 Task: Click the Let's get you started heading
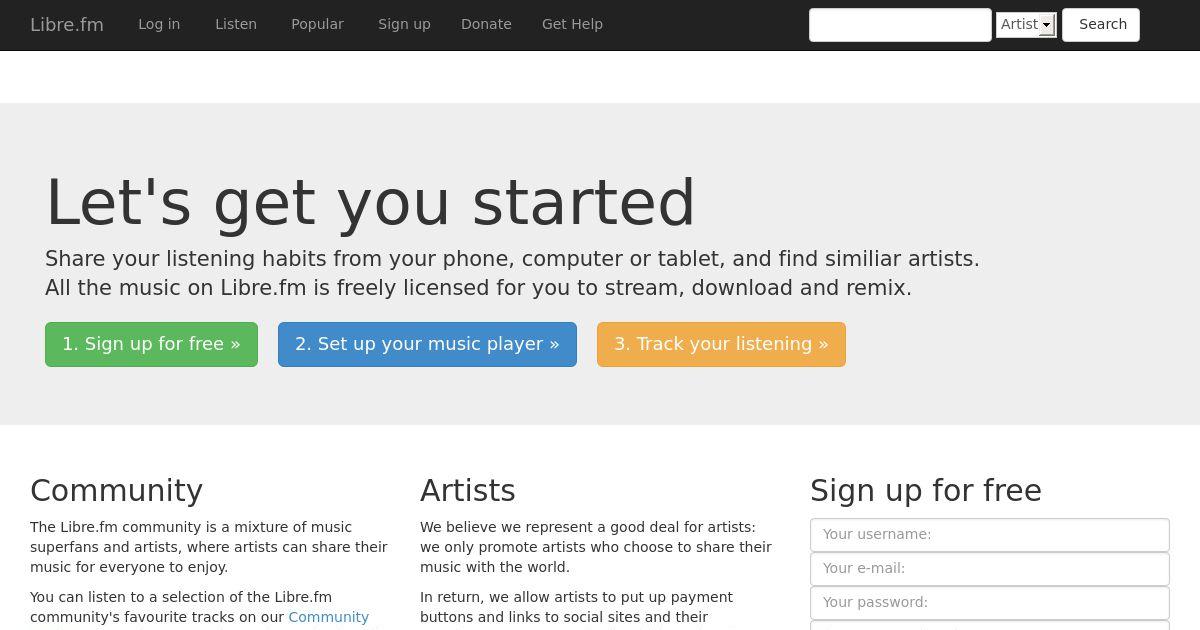pyautogui.click(x=370, y=203)
